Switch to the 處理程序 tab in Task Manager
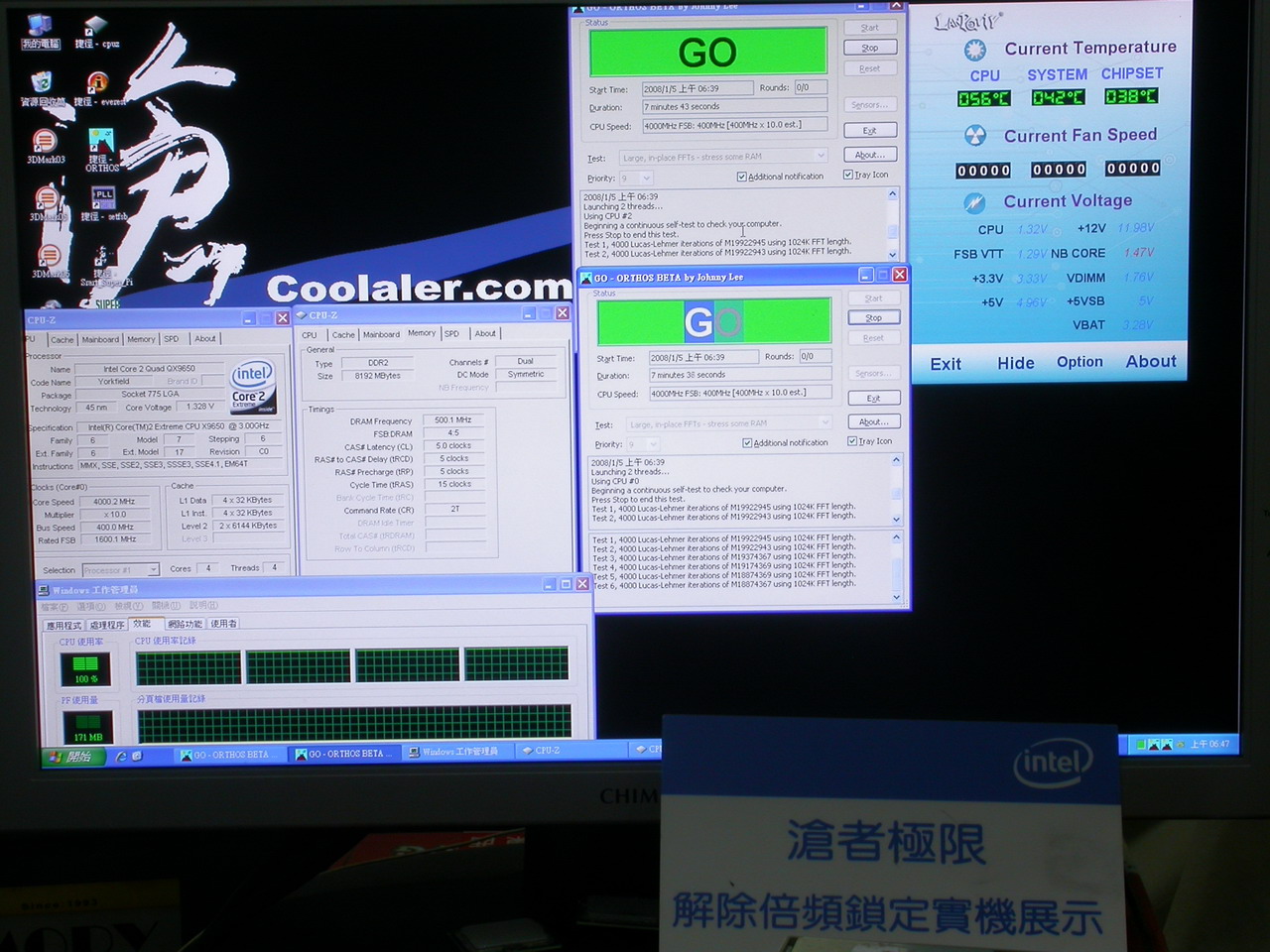The image size is (1270, 952). click(x=107, y=625)
